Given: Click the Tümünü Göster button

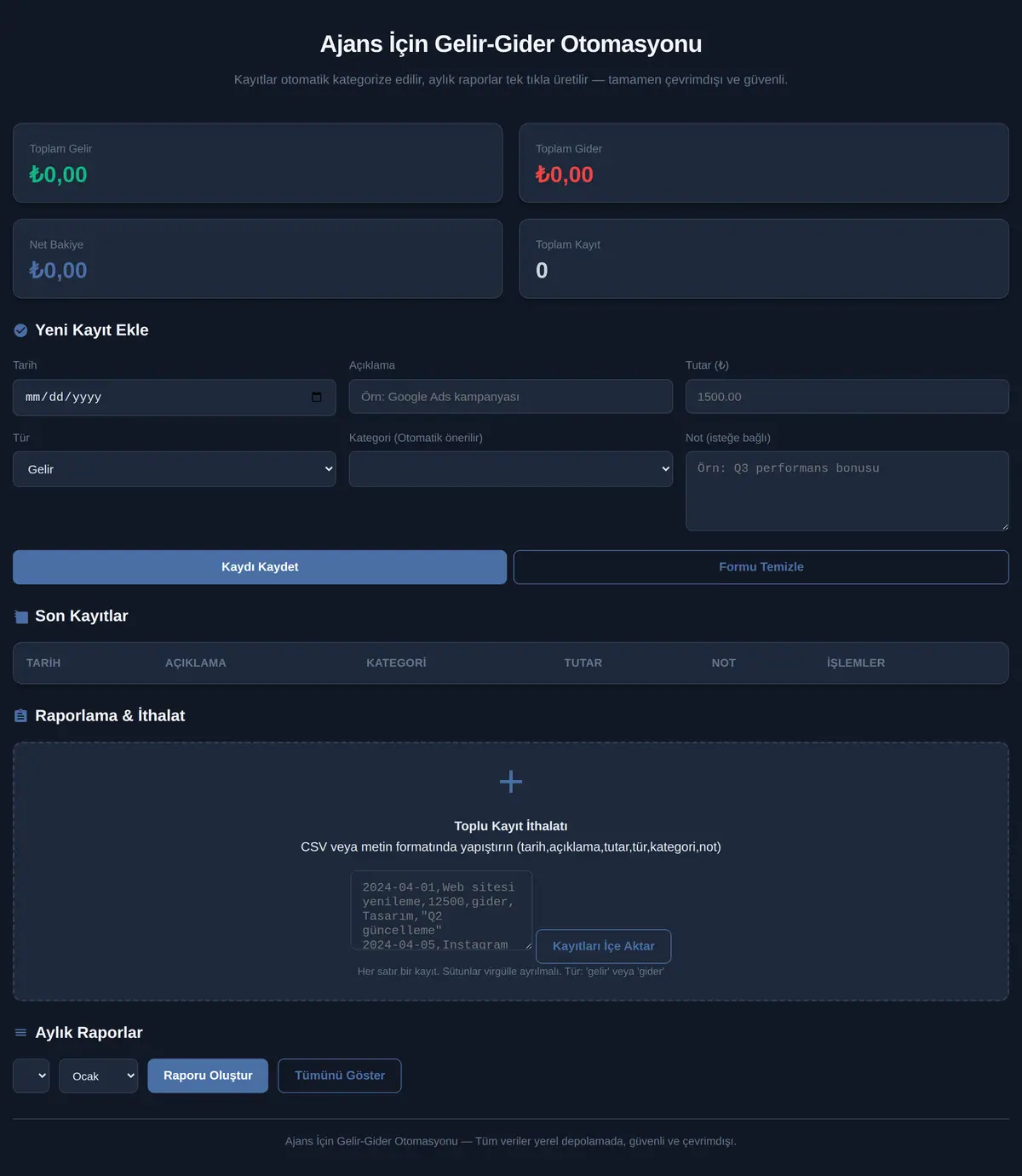Looking at the screenshot, I should click(340, 1076).
